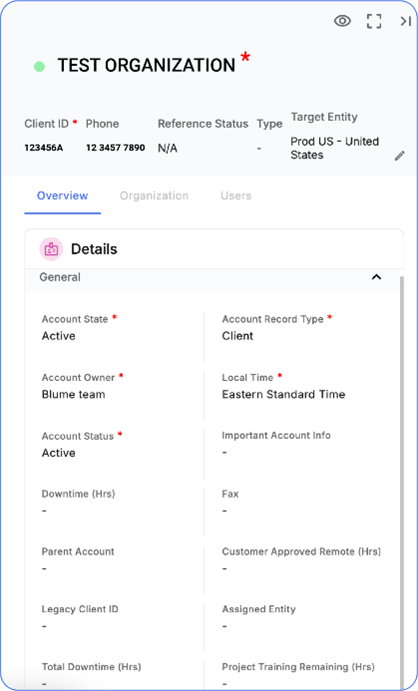Select the Overview tab
The height and width of the screenshot is (691, 418).
pyautogui.click(x=63, y=196)
